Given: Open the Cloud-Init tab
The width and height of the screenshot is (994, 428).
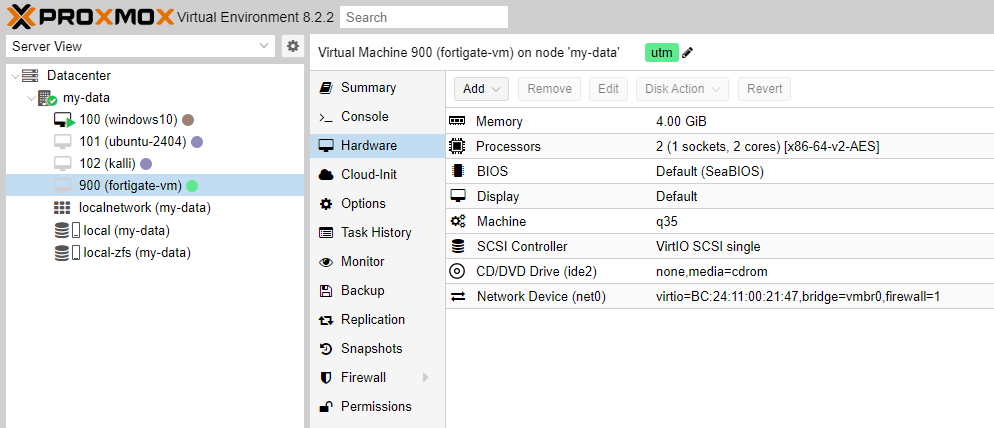Looking at the screenshot, I should [377, 174].
